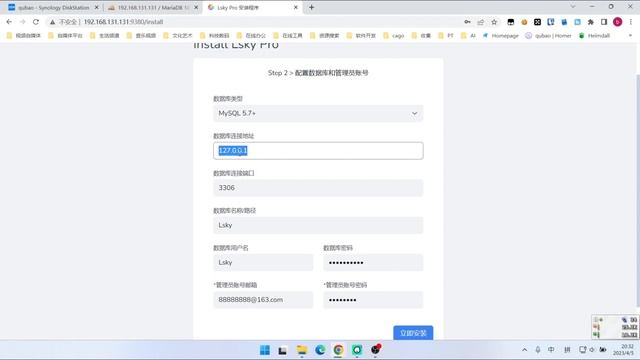The height and width of the screenshot is (360, 640).
Task: Click the database name field containing Lsky
Action: 318,225
